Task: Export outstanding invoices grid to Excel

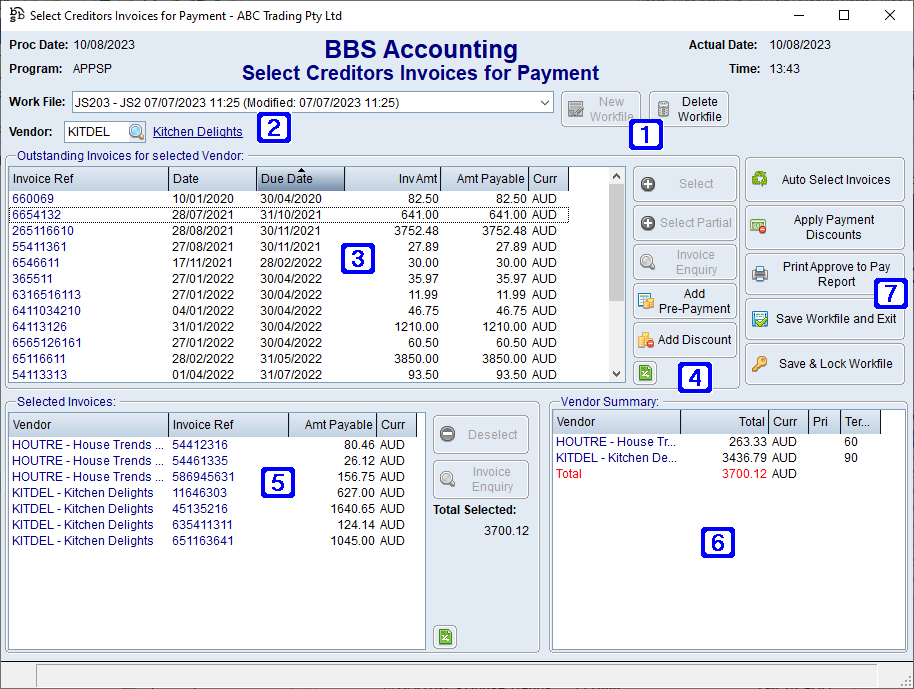Action: 645,372
